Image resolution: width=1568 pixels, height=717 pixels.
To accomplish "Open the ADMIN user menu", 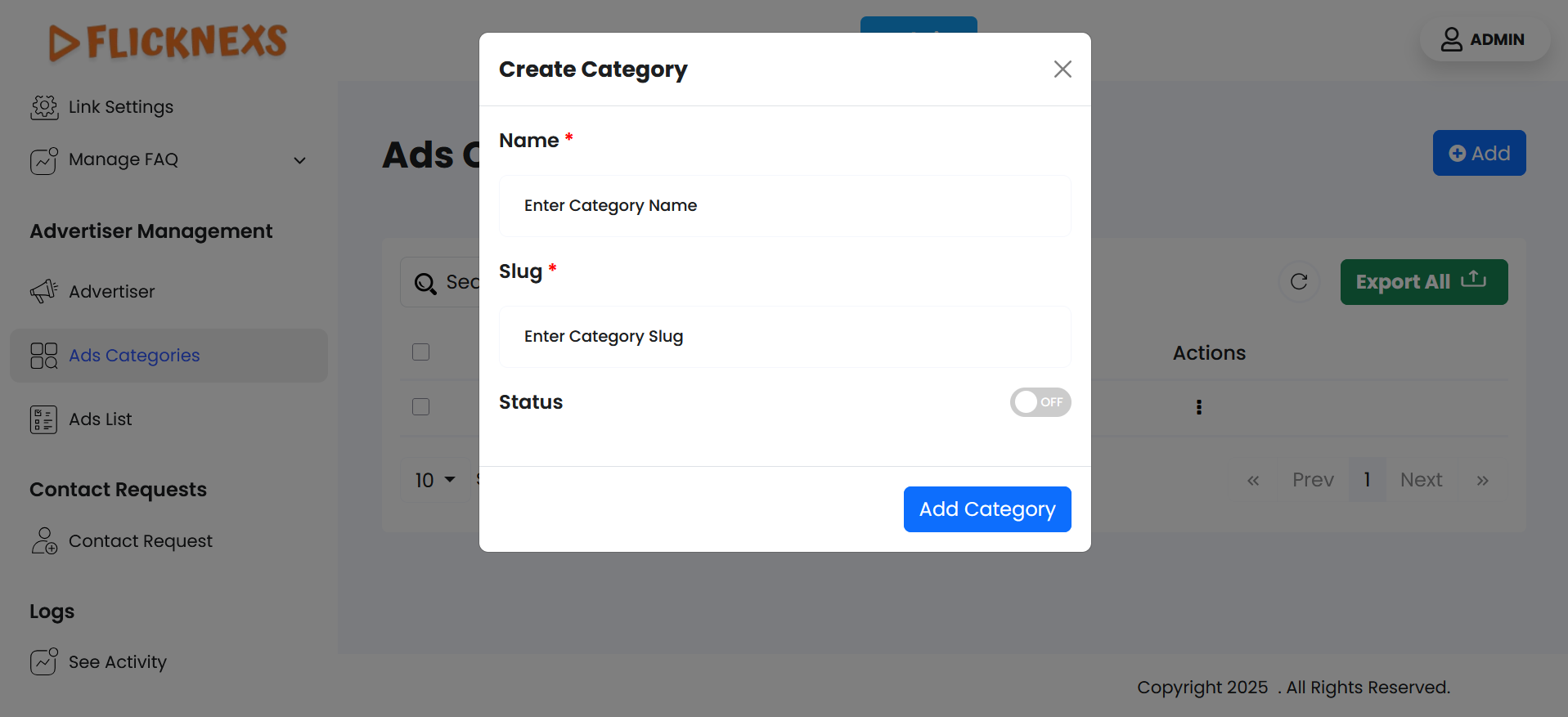I will point(1484,39).
